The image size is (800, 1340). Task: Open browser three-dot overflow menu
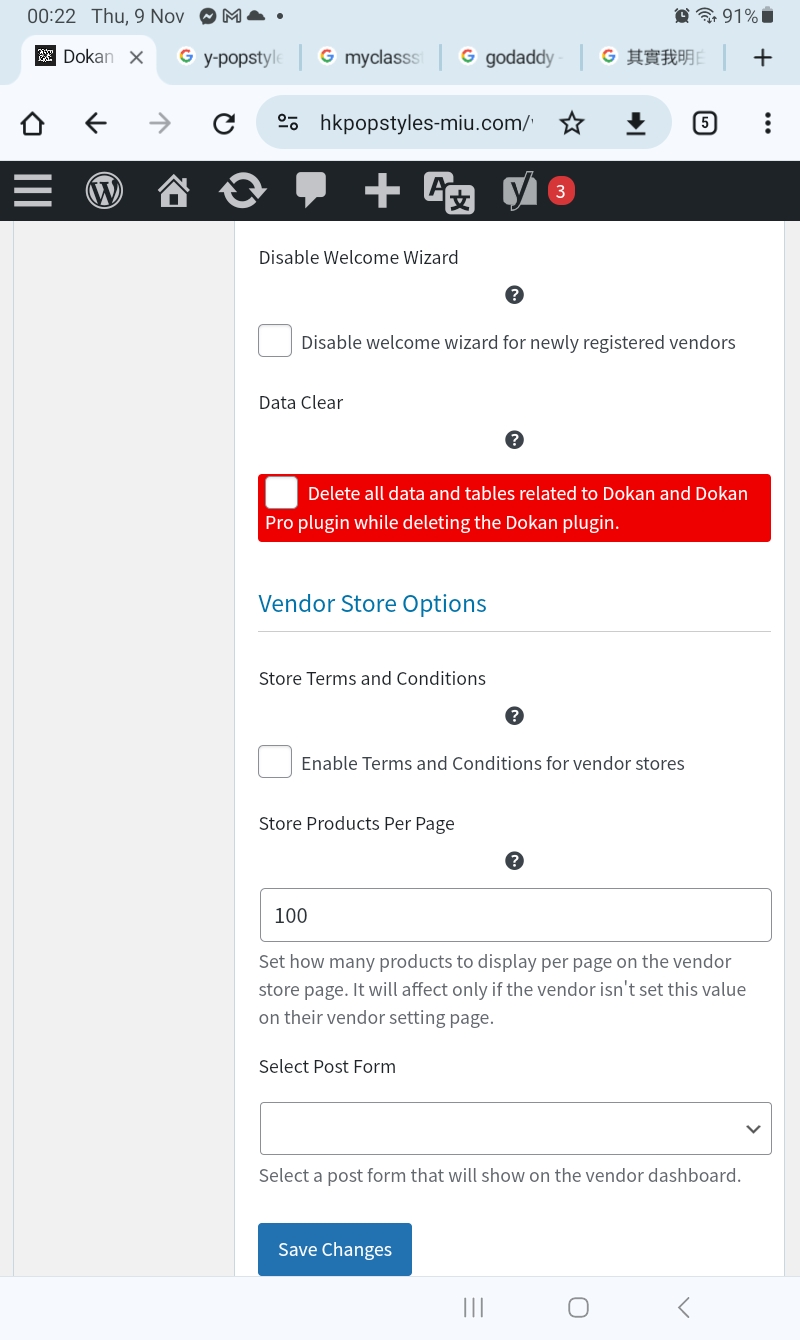[x=767, y=123]
